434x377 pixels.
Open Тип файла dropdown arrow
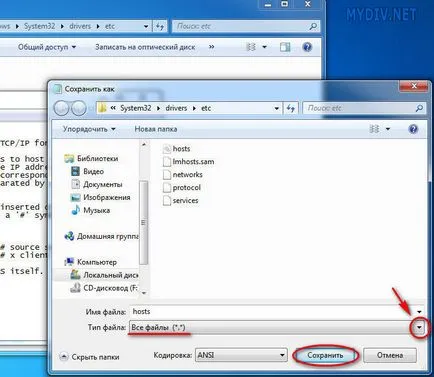pos(419,328)
